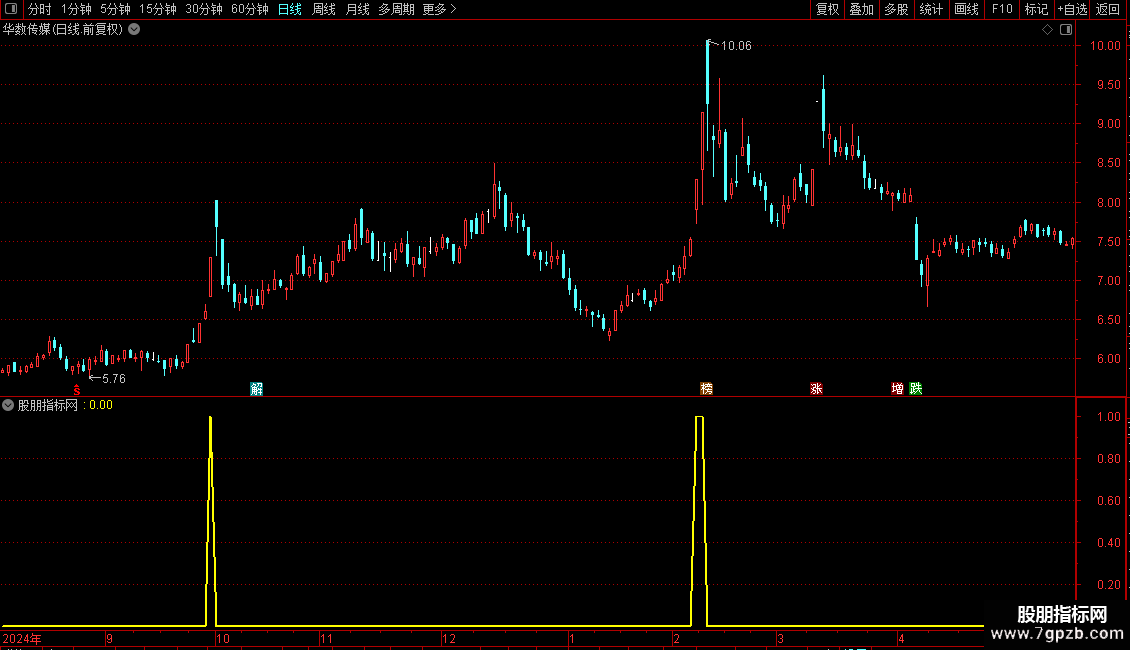Click the 榜 event marker icon
Viewport: 1130px width, 650px height.
click(x=707, y=389)
